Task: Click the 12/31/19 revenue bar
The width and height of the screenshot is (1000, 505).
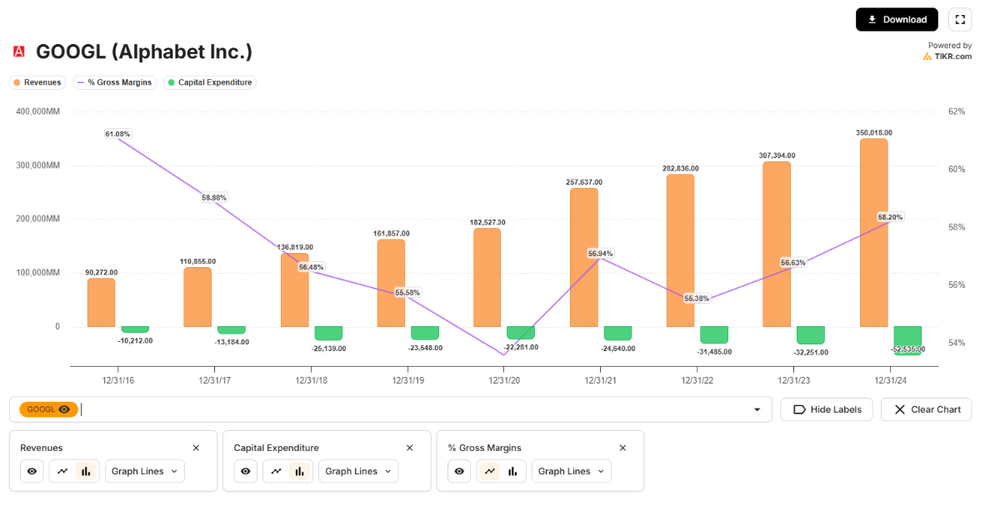Action: [x=391, y=283]
